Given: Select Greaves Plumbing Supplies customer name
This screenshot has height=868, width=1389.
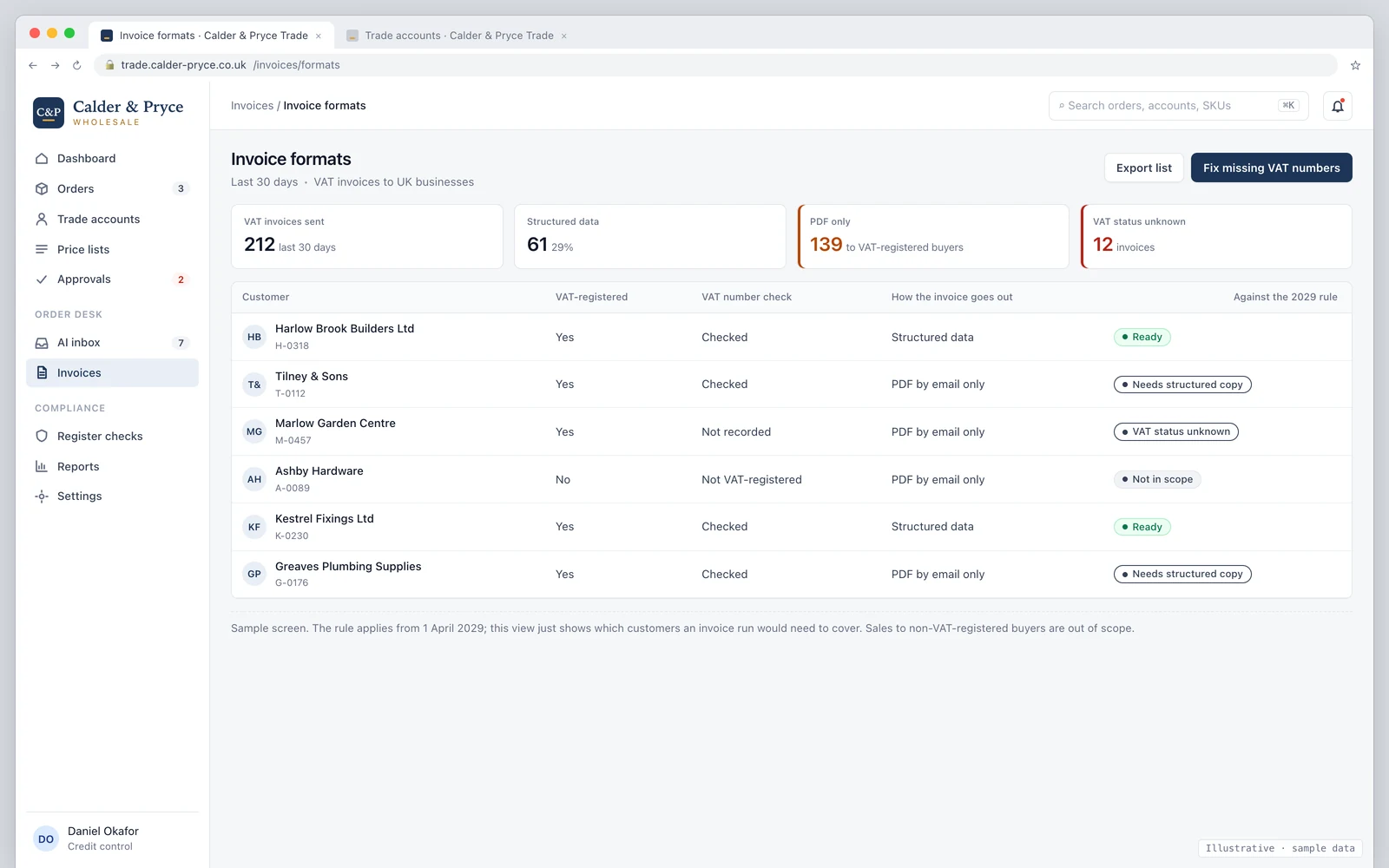Looking at the screenshot, I should coord(348,567).
